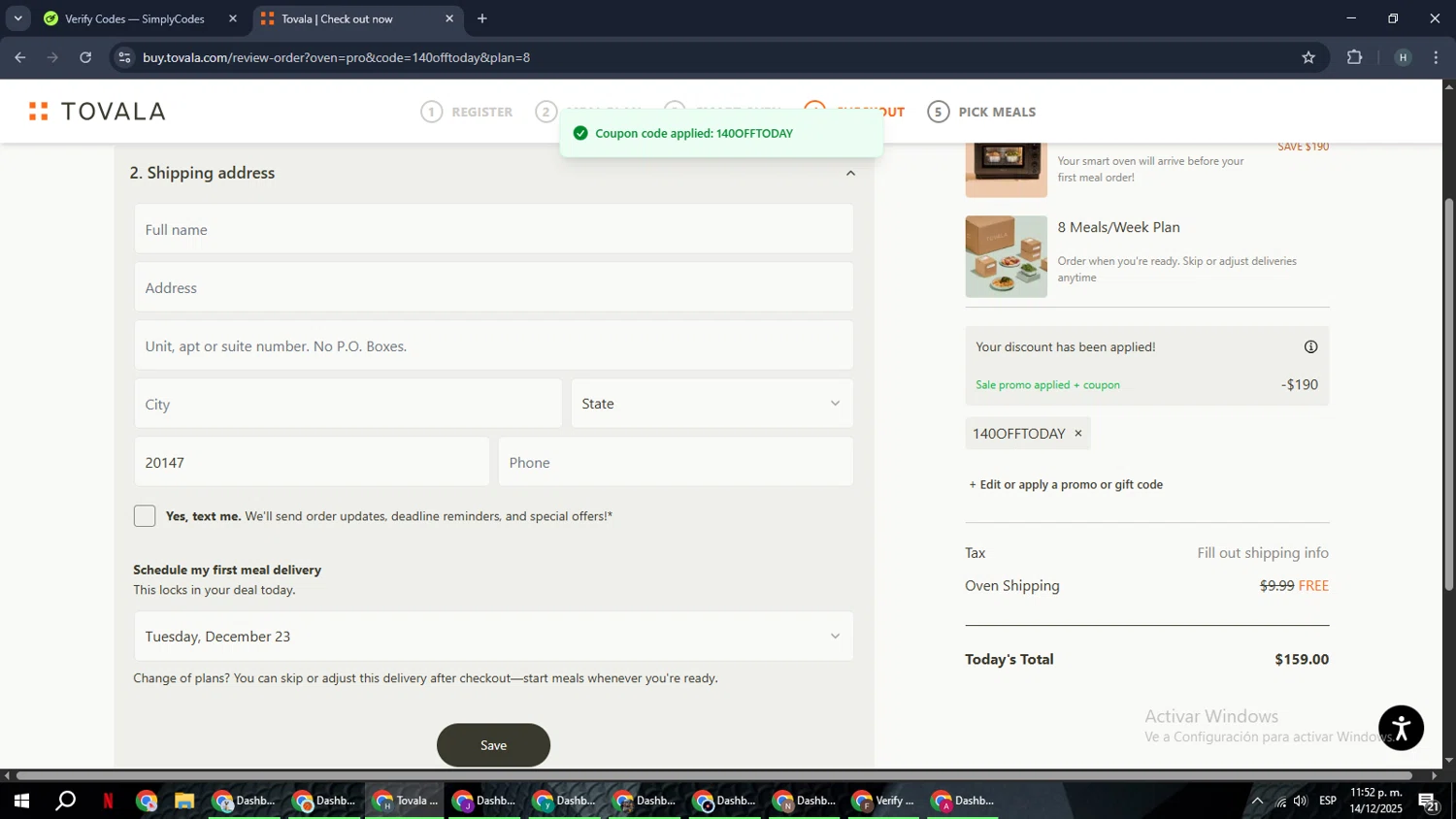This screenshot has height=819, width=1456.
Task: Open the pinned Chrome taskbar icon
Action: pos(147,802)
